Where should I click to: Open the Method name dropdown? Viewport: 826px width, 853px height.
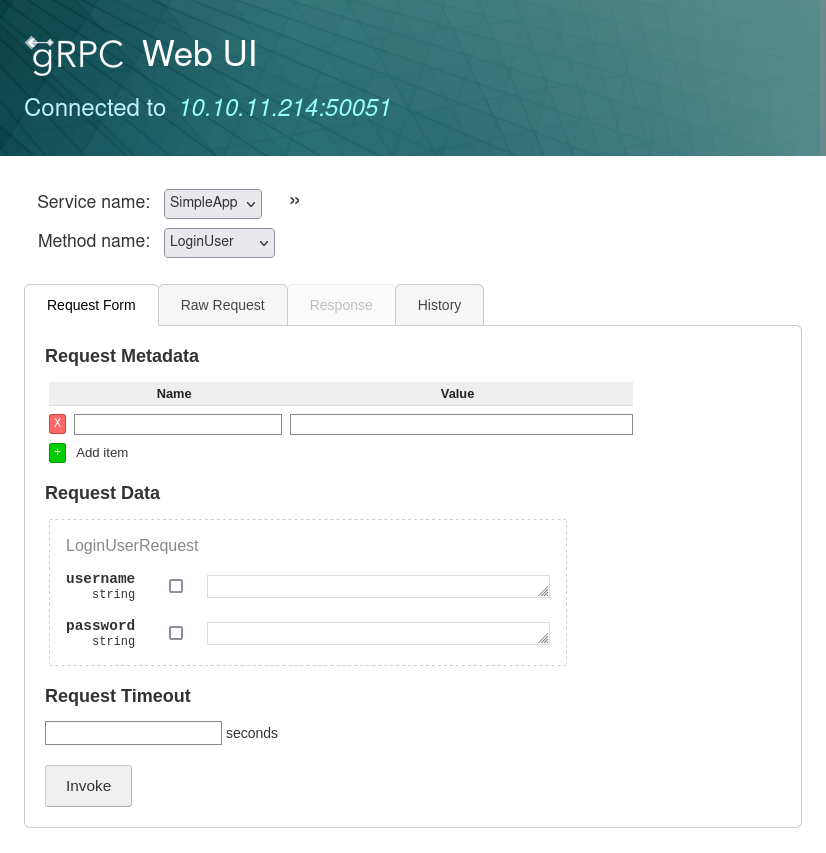[219, 242]
